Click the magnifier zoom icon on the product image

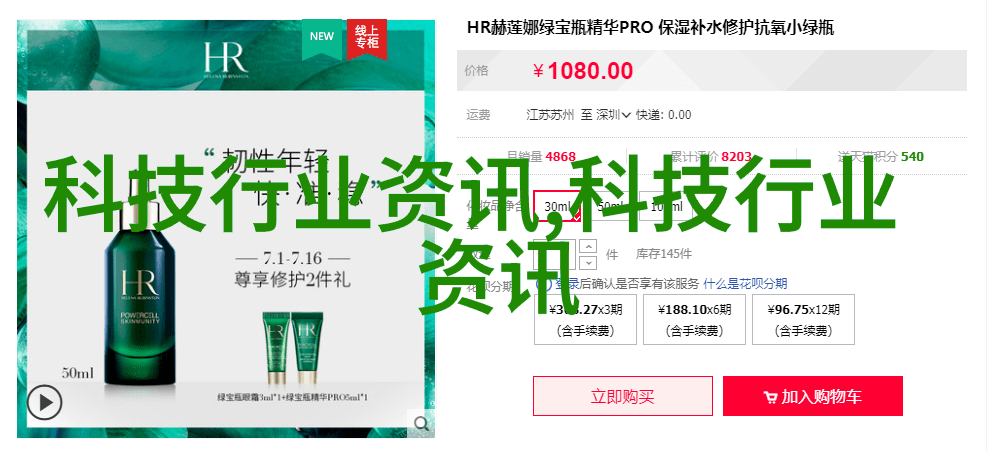(421, 423)
